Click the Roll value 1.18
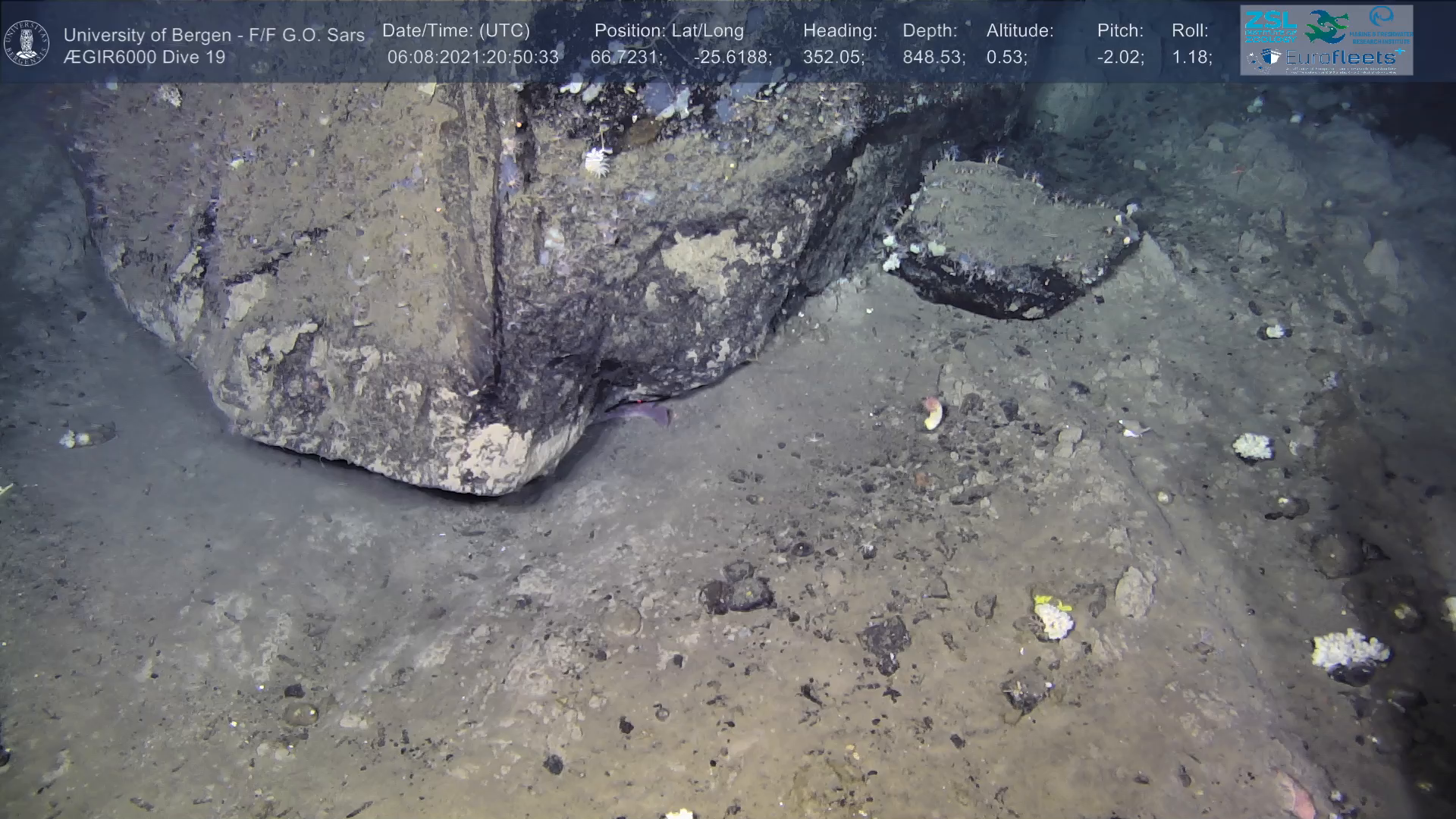 [x=1191, y=58]
